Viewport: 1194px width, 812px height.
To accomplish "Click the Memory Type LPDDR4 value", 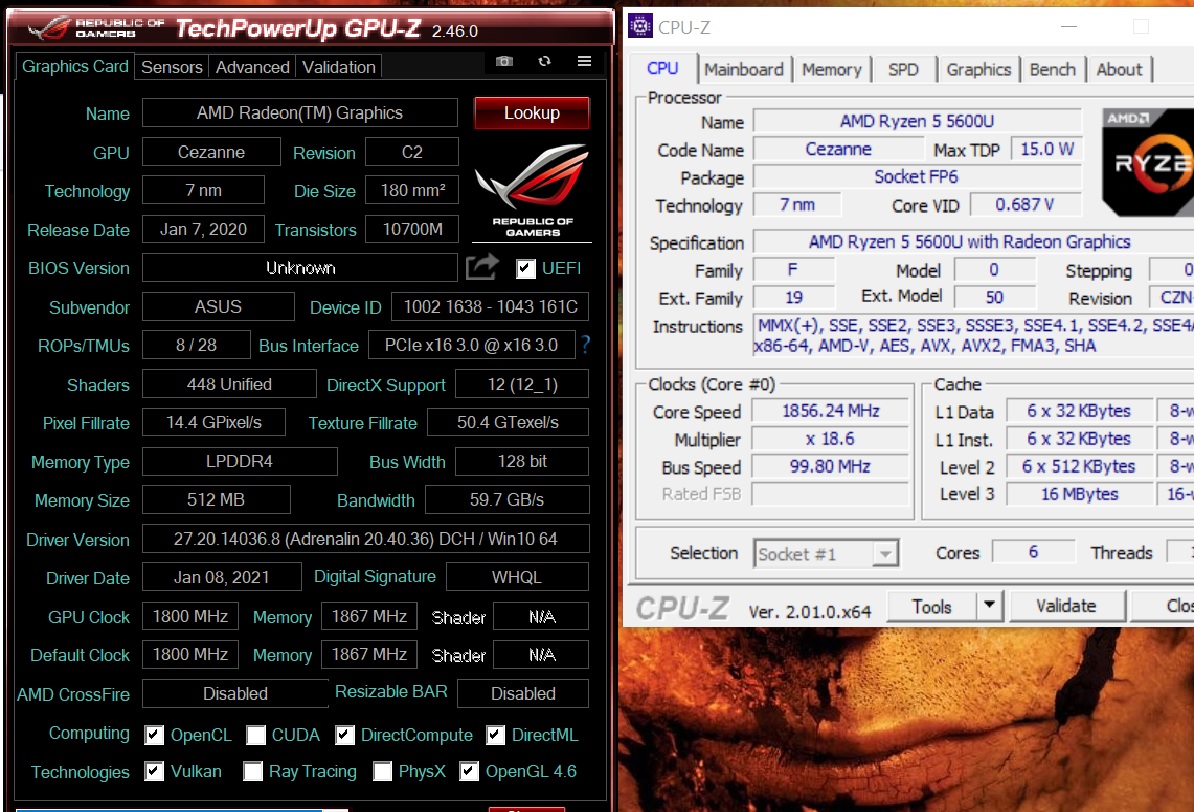I will point(239,461).
